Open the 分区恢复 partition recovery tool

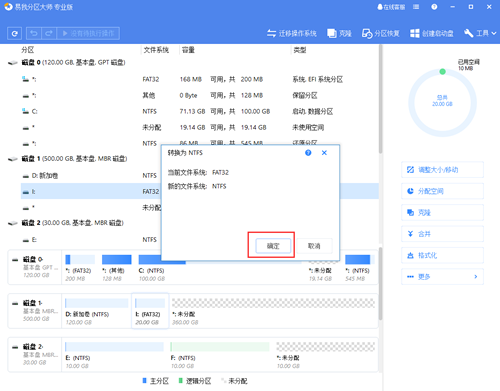(381, 33)
